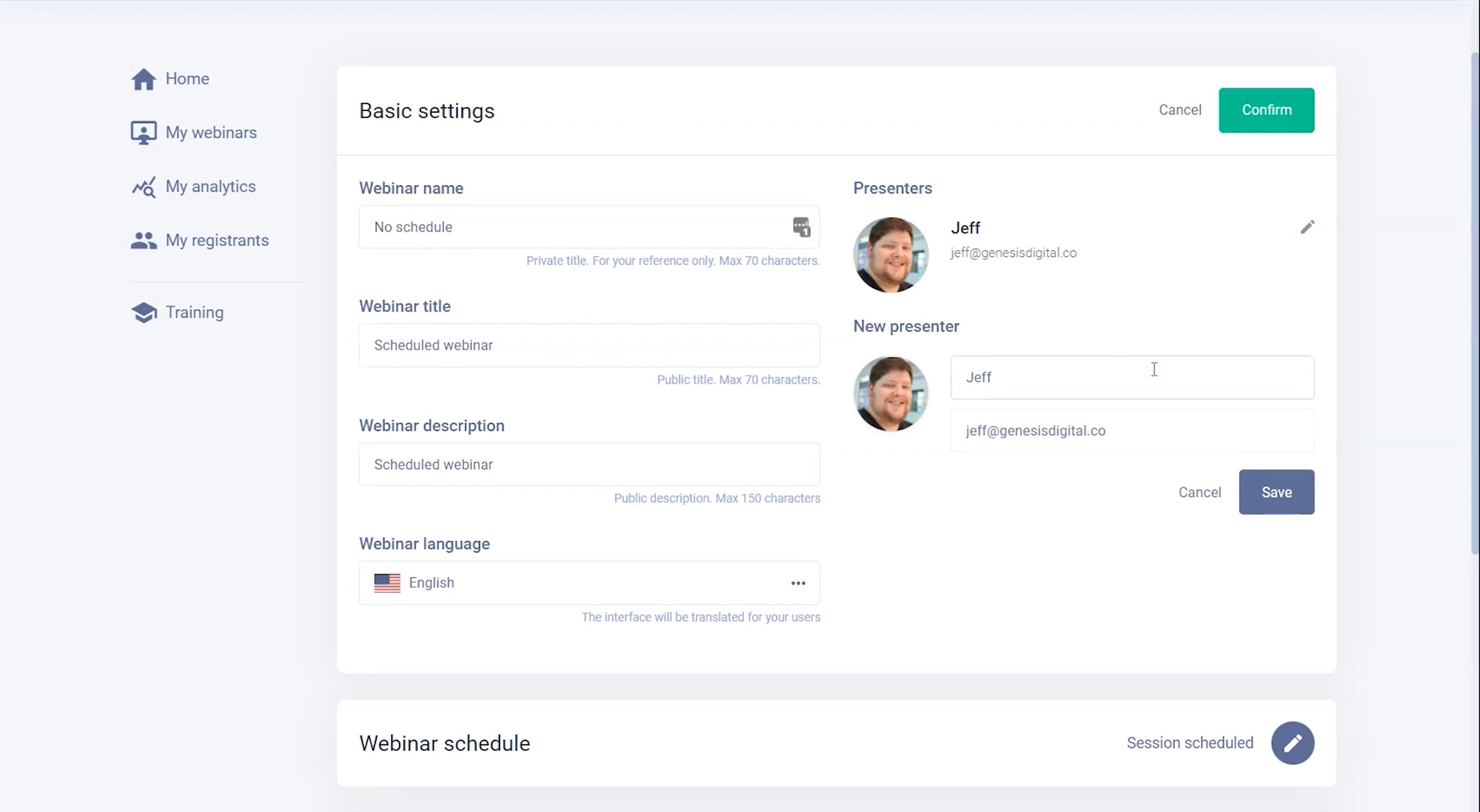The height and width of the screenshot is (812, 1480).
Task: Click the edit icon next to Jeff presenter
Action: pyautogui.click(x=1307, y=227)
